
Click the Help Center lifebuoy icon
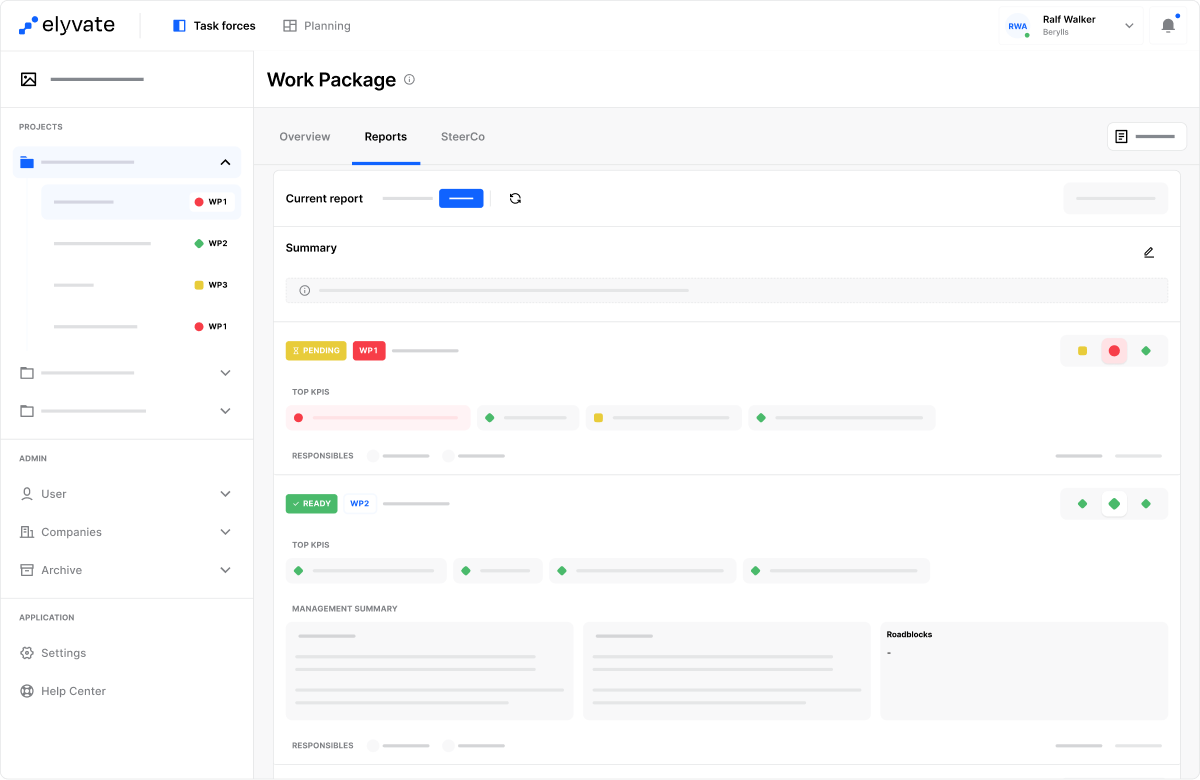(x=27, y=691)
